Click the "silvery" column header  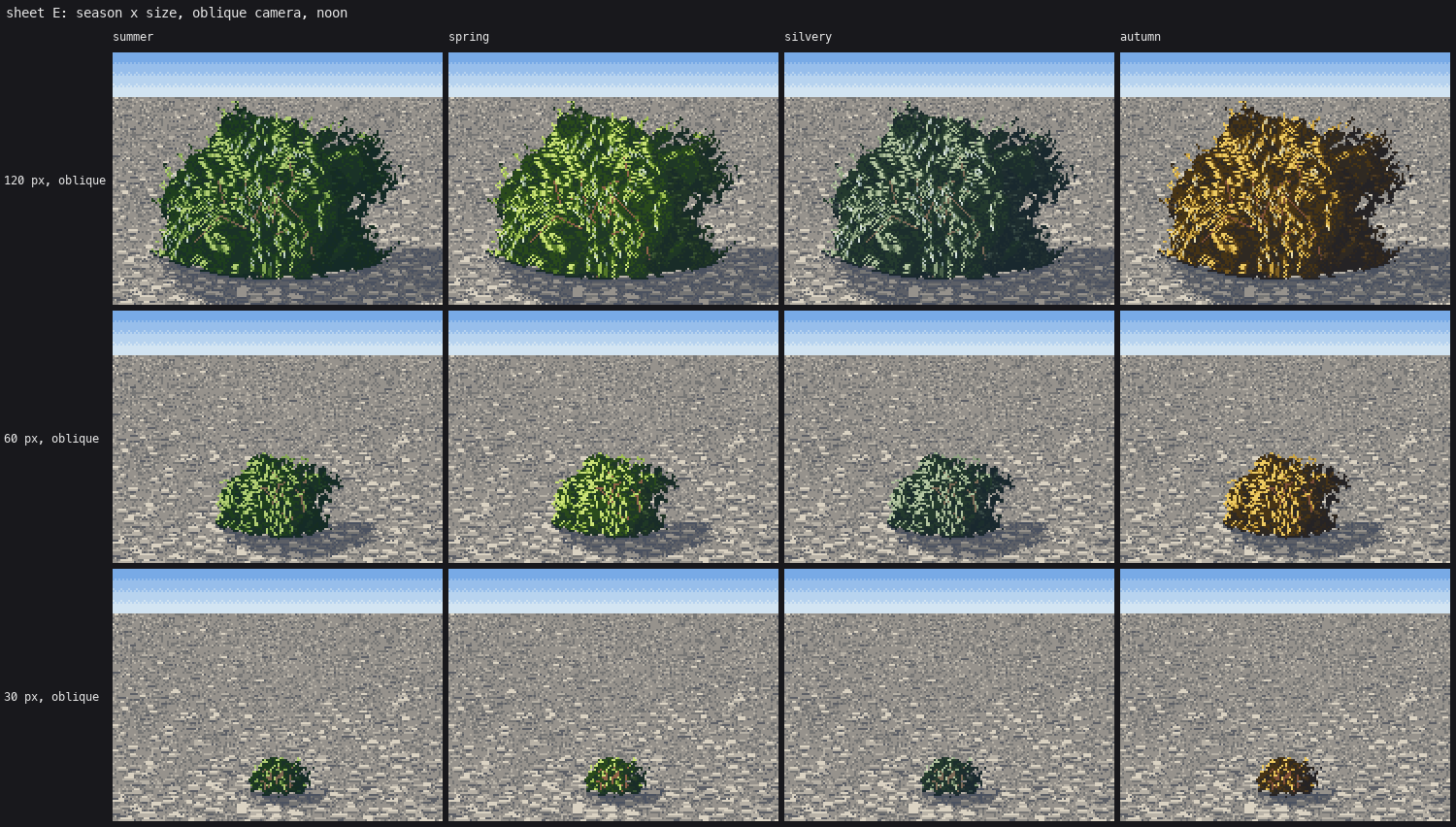pyautogui.click(x=808, y=37)
